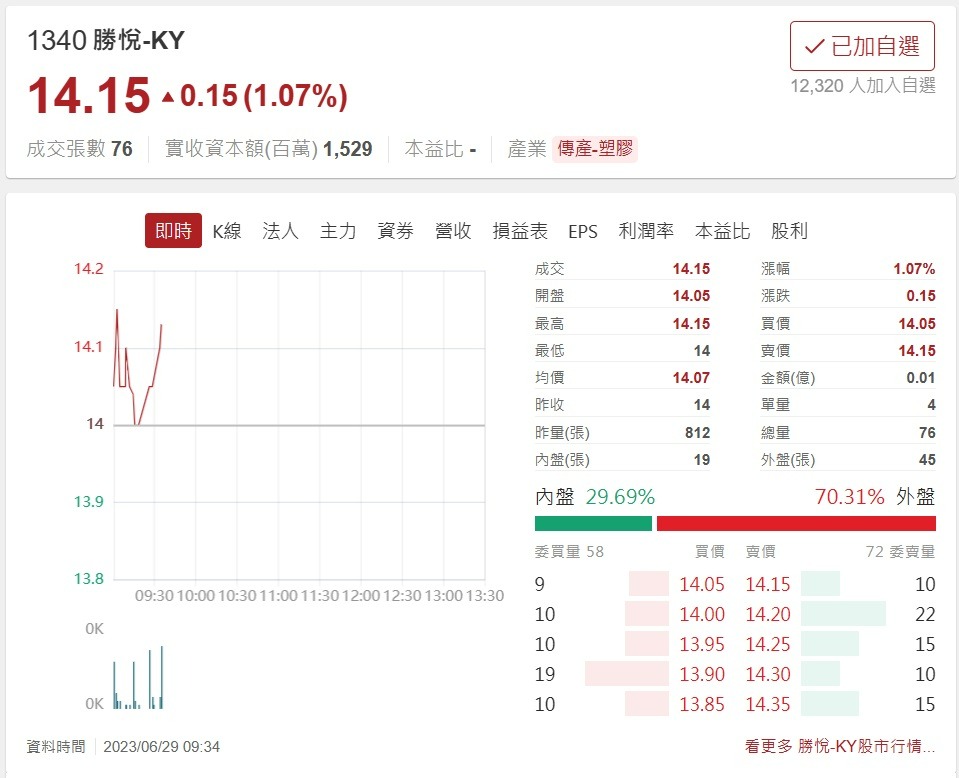Select the 利潤率 tab
Image resolution: width=959 pixels, height=778 pixels.
tap(646, 231)
